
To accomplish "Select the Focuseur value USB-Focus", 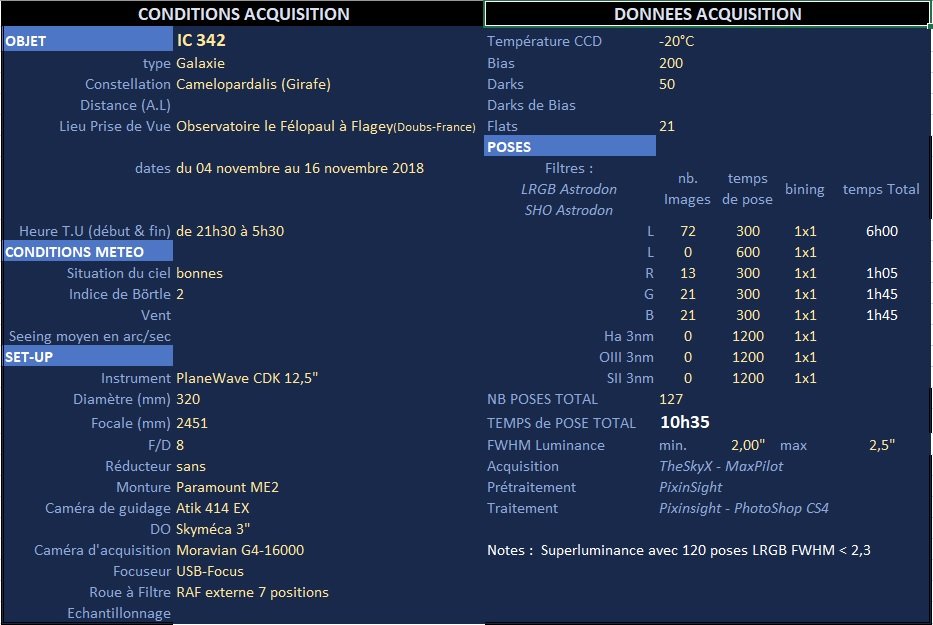I will click(210, 571).
